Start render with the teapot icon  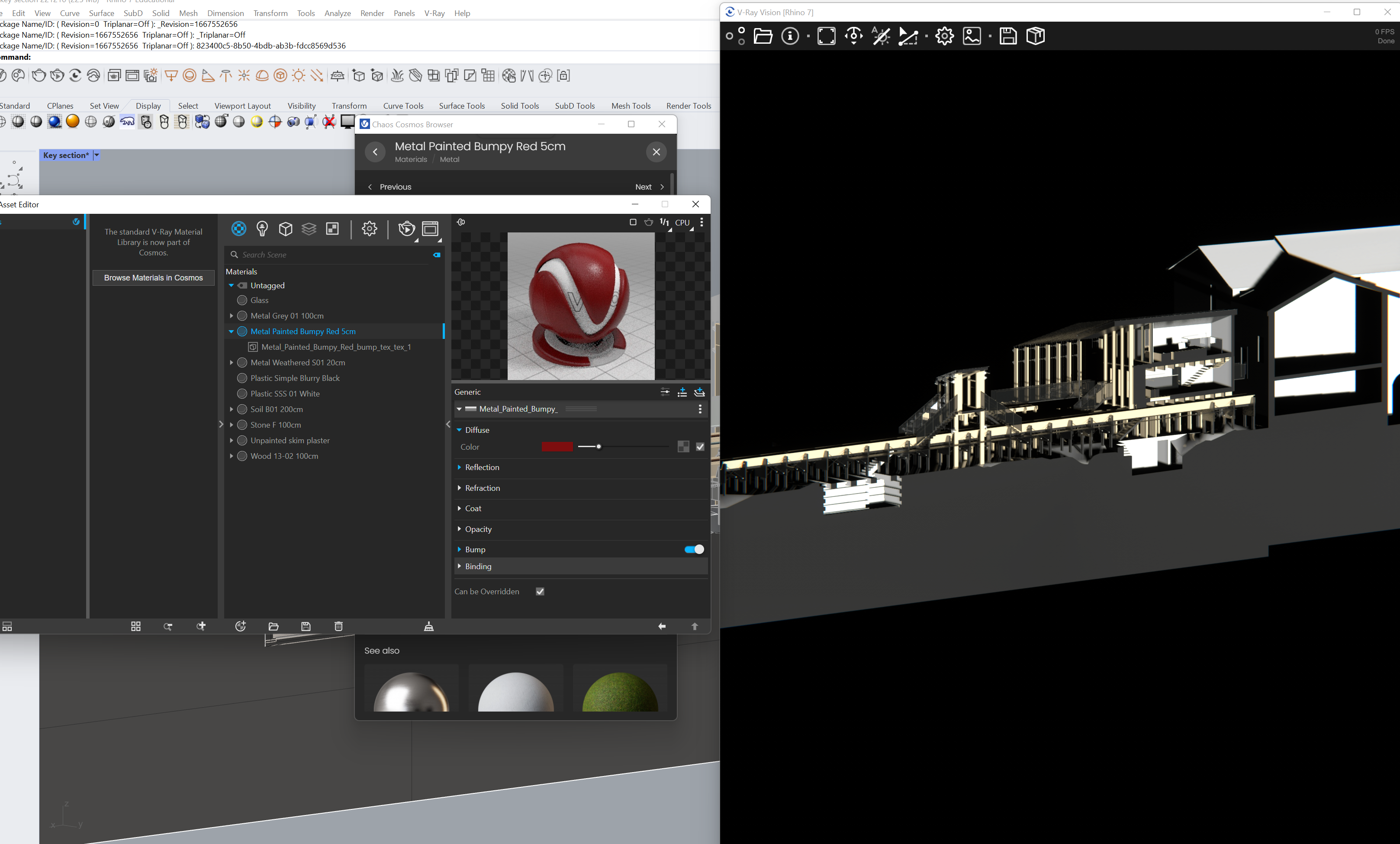(x=406, y=229)
